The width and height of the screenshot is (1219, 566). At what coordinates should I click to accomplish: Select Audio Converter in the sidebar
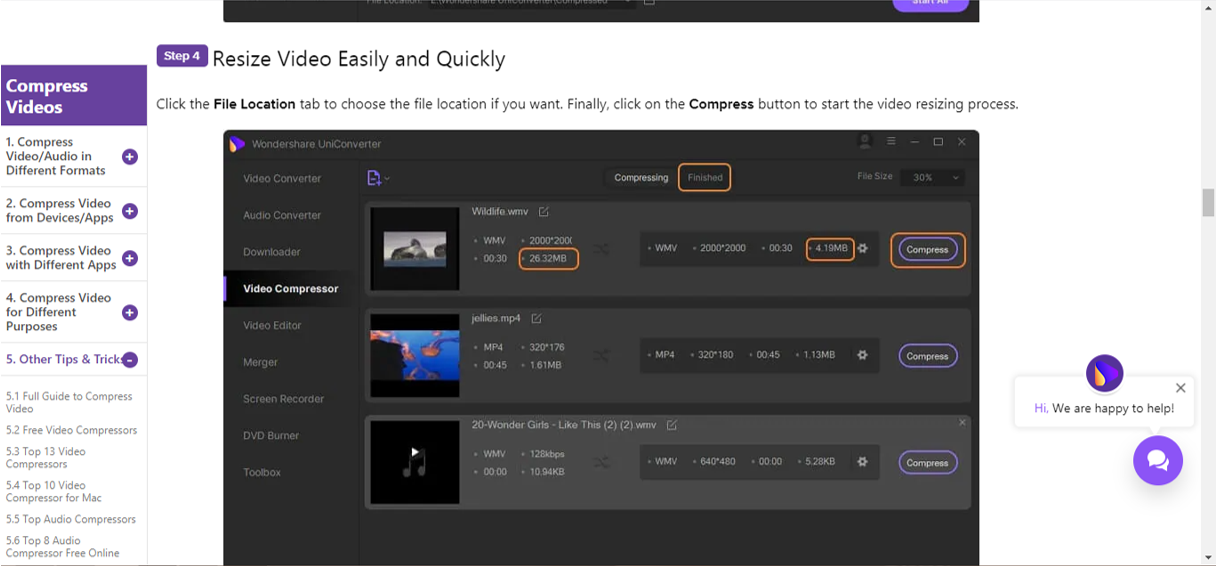tap(282, 215)
